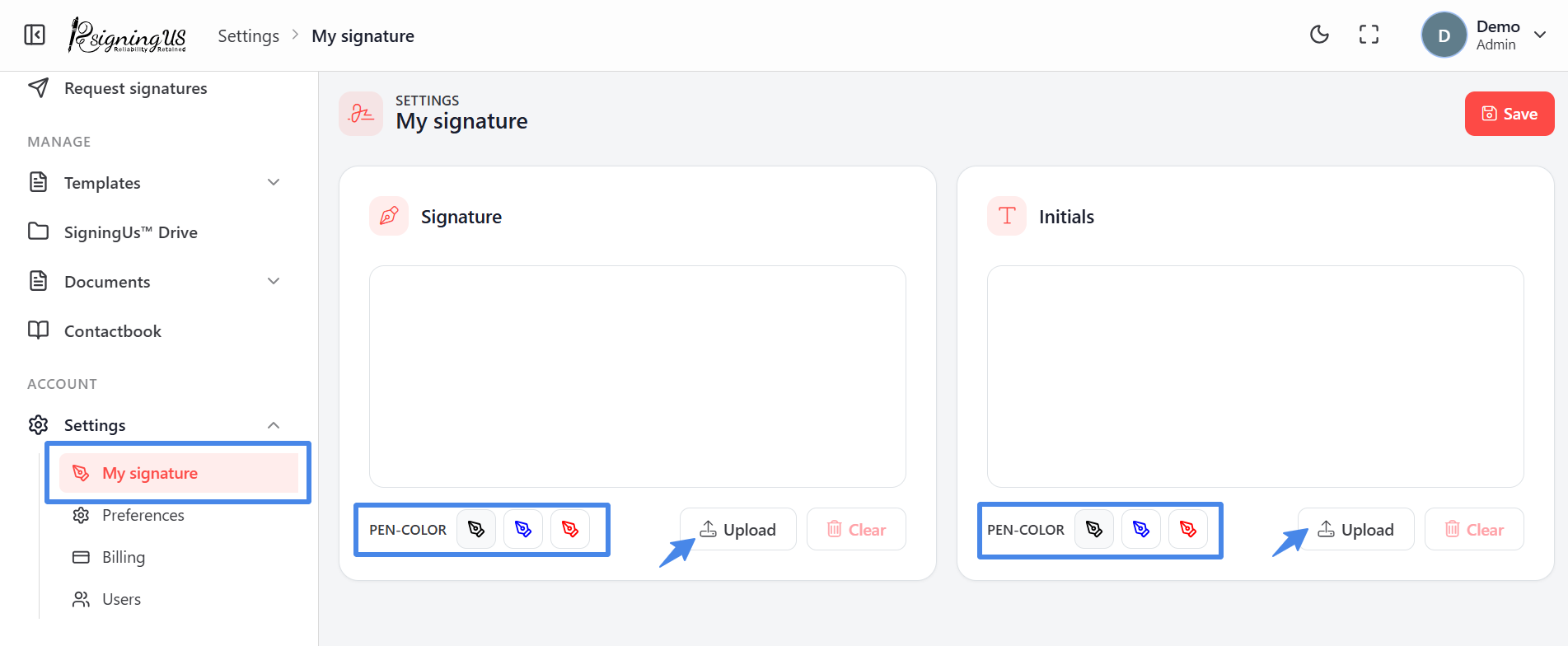The image size is (1568, 646).
Task: Click the SigningUS logo
Action: pyautogui.click(x=127, y=35)
